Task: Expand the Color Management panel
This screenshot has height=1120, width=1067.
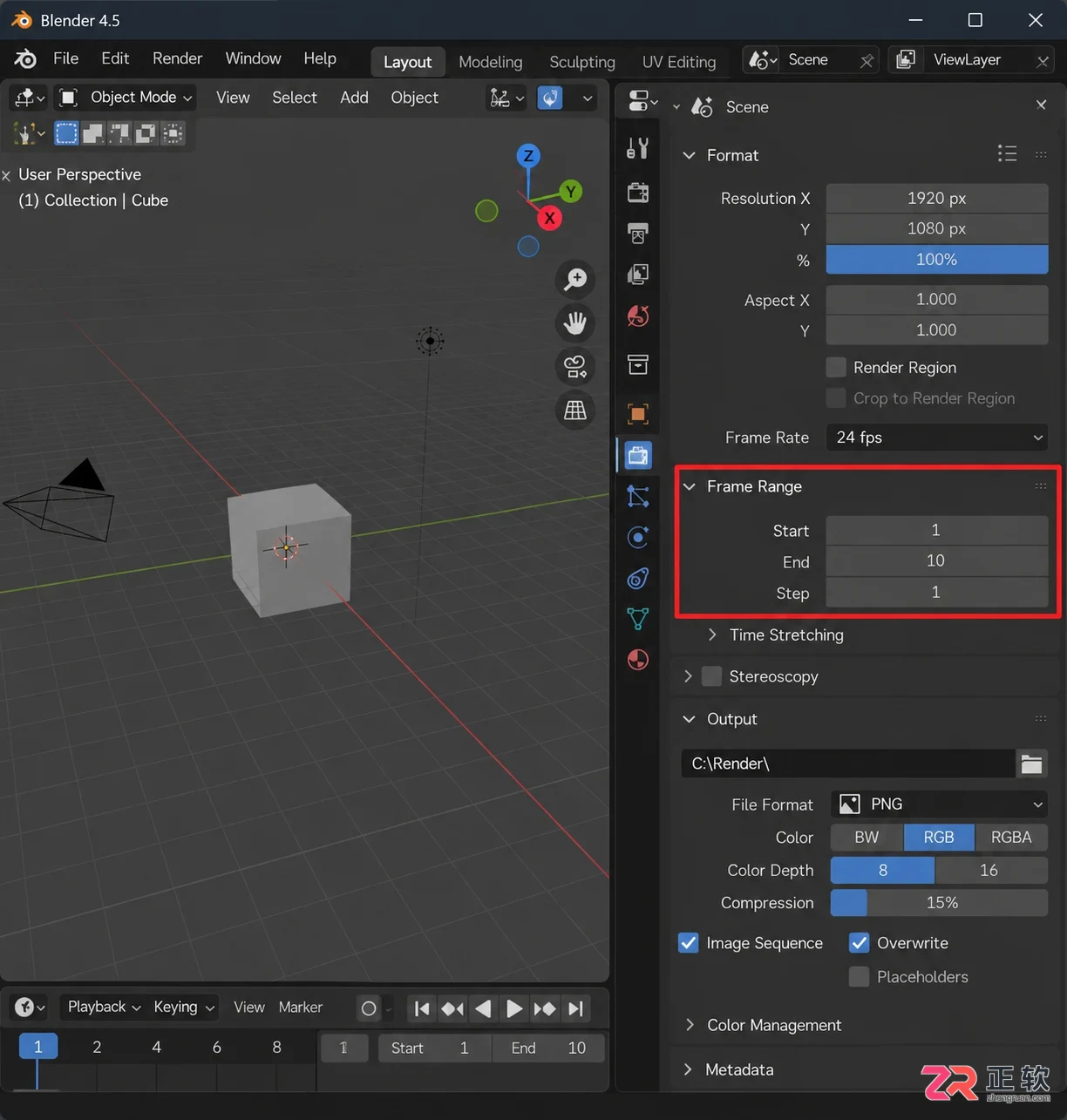Action: pyautogui.click(x=690, y=1025)
